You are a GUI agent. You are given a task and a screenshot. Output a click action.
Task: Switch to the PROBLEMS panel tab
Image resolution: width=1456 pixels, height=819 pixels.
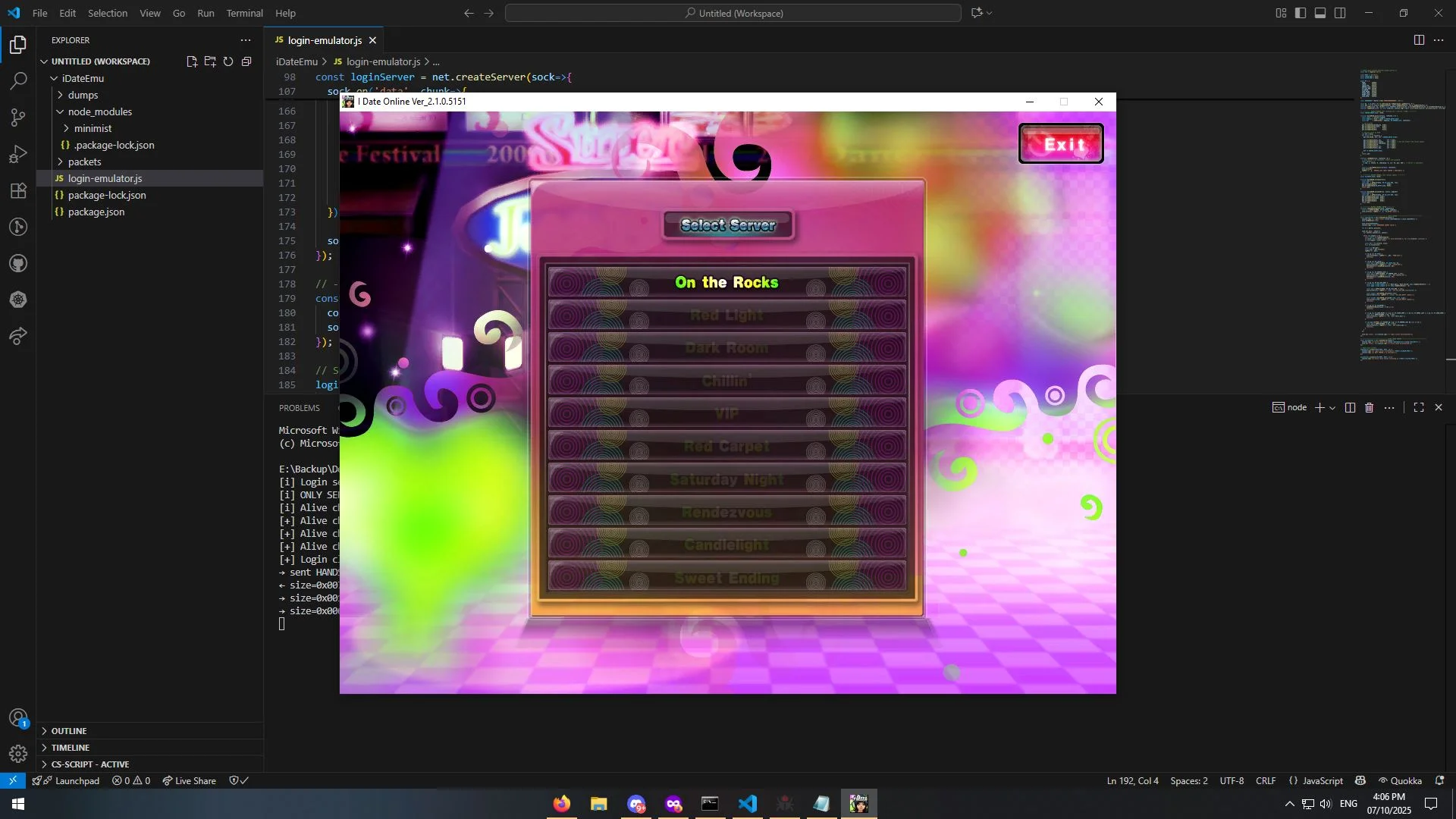[x=299, y=408]
